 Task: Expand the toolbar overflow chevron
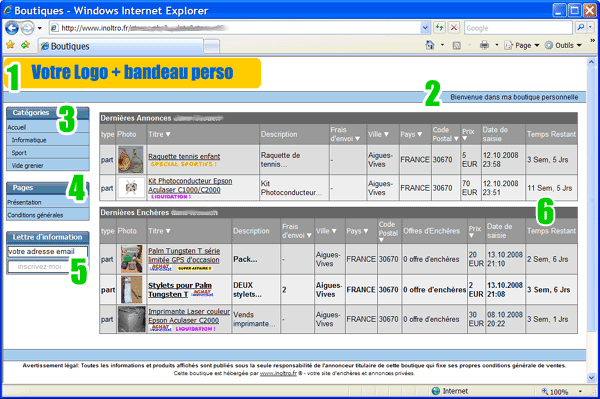tap(592, 41)
